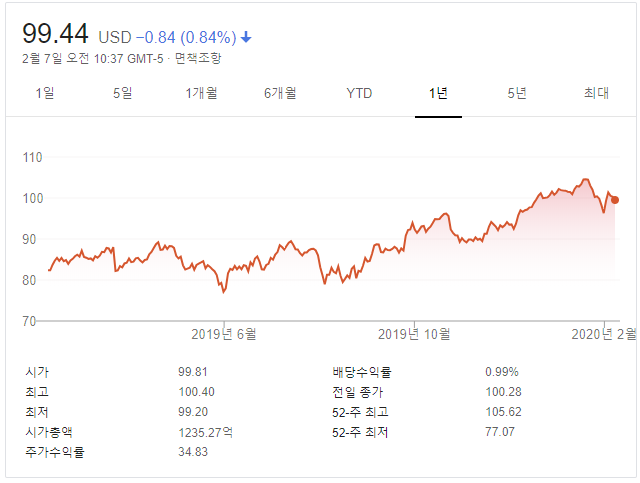
Task: Switch chart to 1개월 range
Action: tap(201, 93)
